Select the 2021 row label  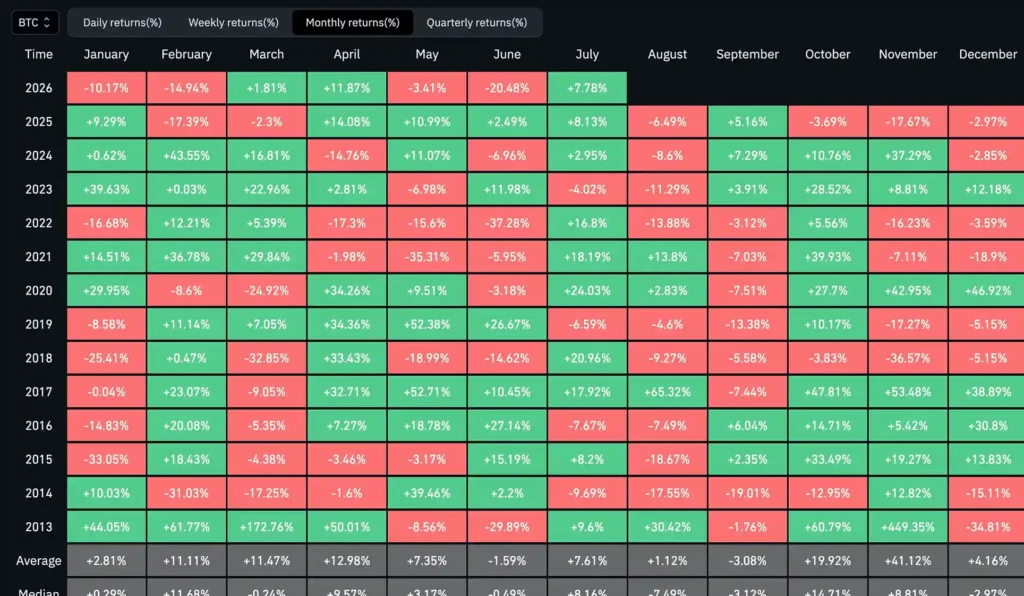click(39, 257)
